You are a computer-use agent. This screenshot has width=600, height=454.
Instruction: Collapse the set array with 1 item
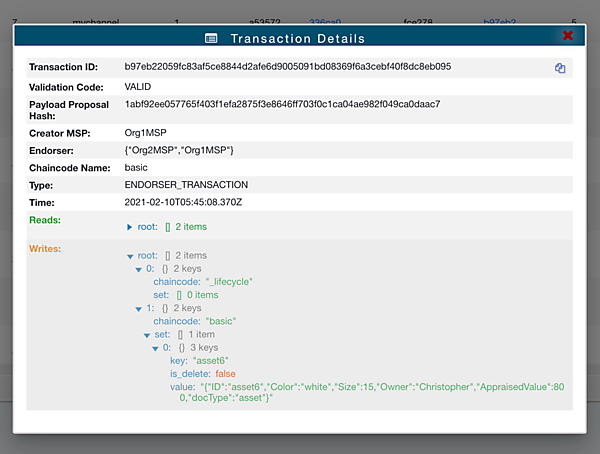[146, 334]
